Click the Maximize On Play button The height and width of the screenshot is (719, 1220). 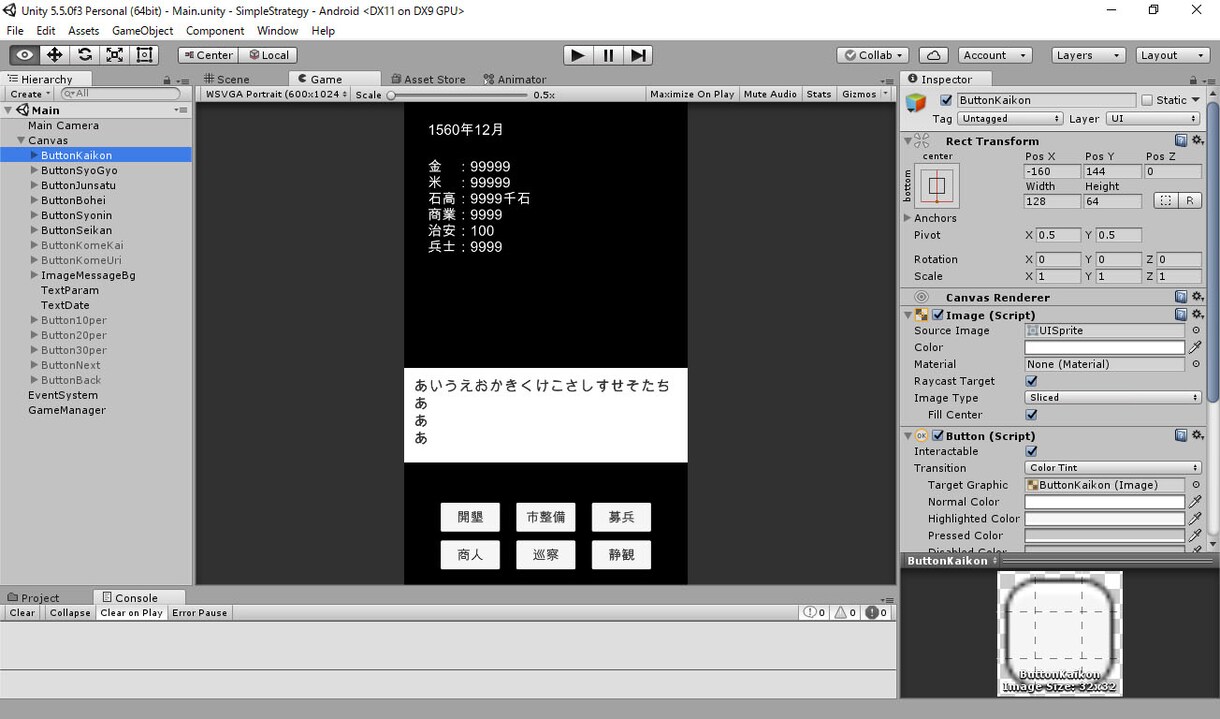pyautogui.click(x=692, y=94)
